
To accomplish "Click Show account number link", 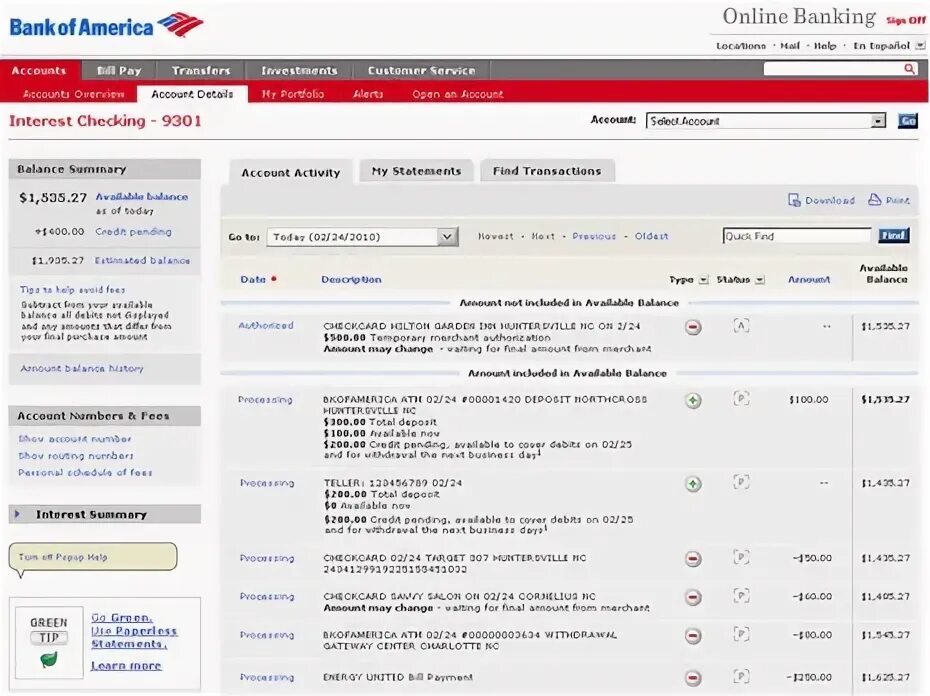I will [x=75, y=439].
